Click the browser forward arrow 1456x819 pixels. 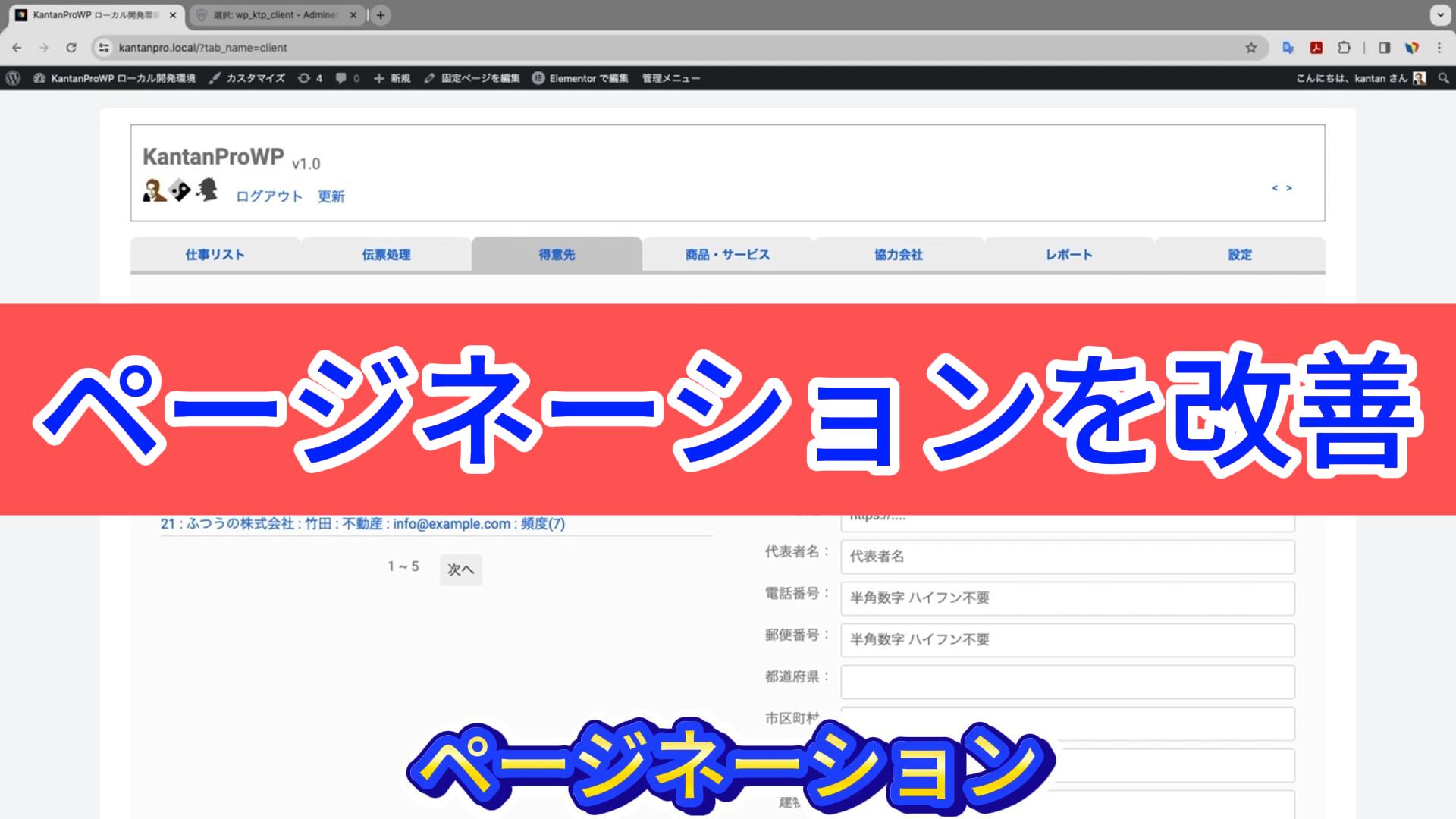point(44,48)
